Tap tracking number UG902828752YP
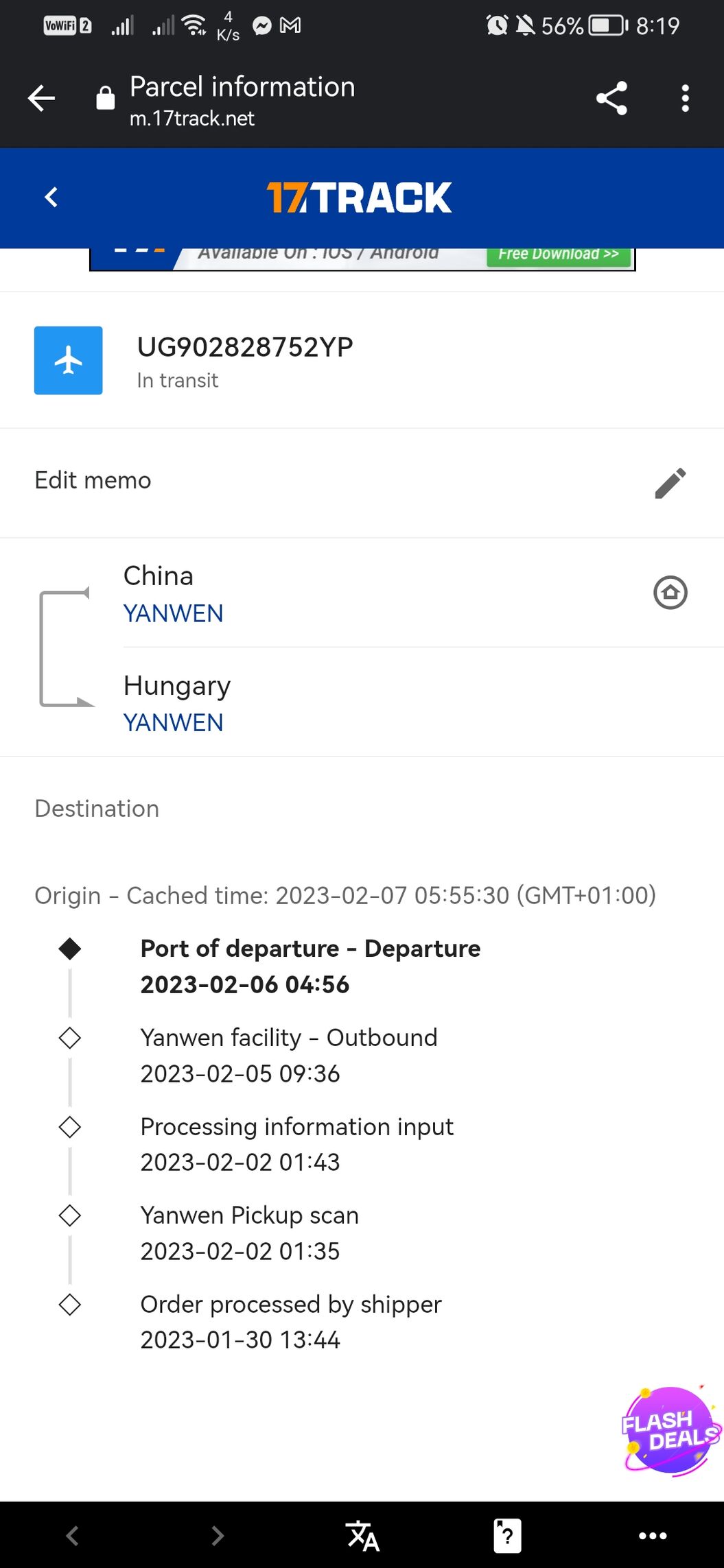 click(245, 347)
